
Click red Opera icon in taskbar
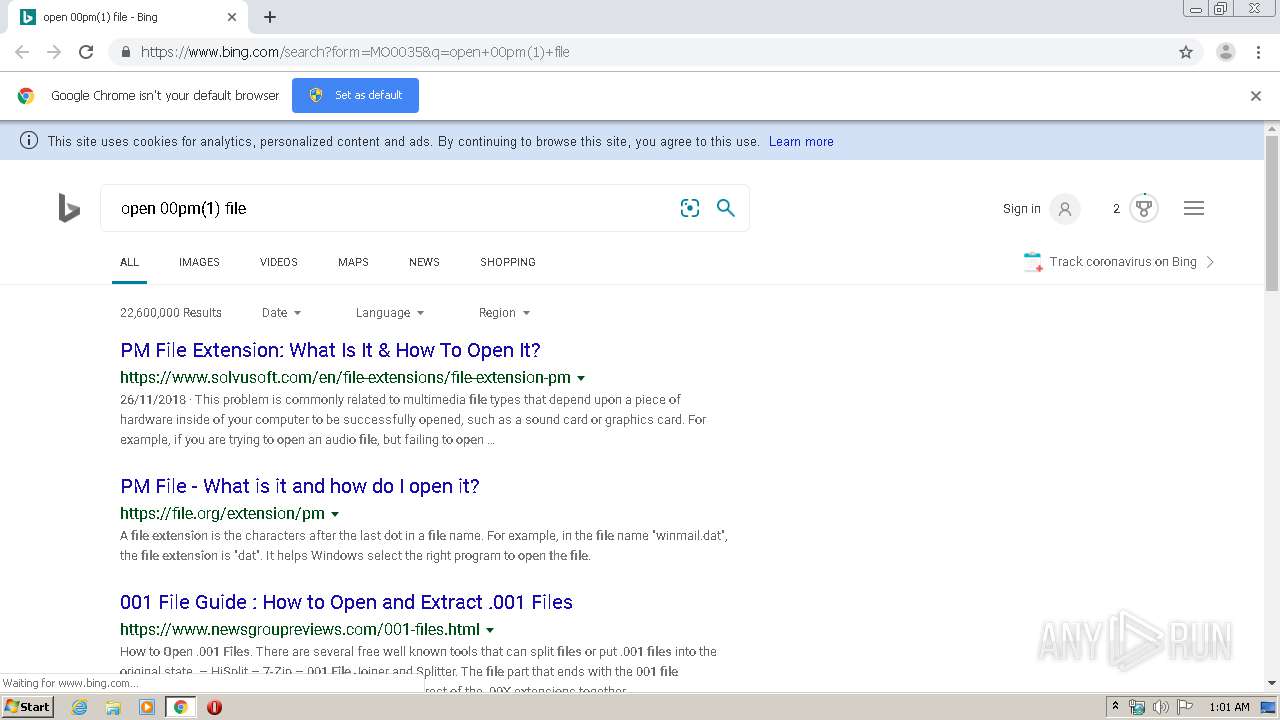pyautogui.click(x=214, y=707)
